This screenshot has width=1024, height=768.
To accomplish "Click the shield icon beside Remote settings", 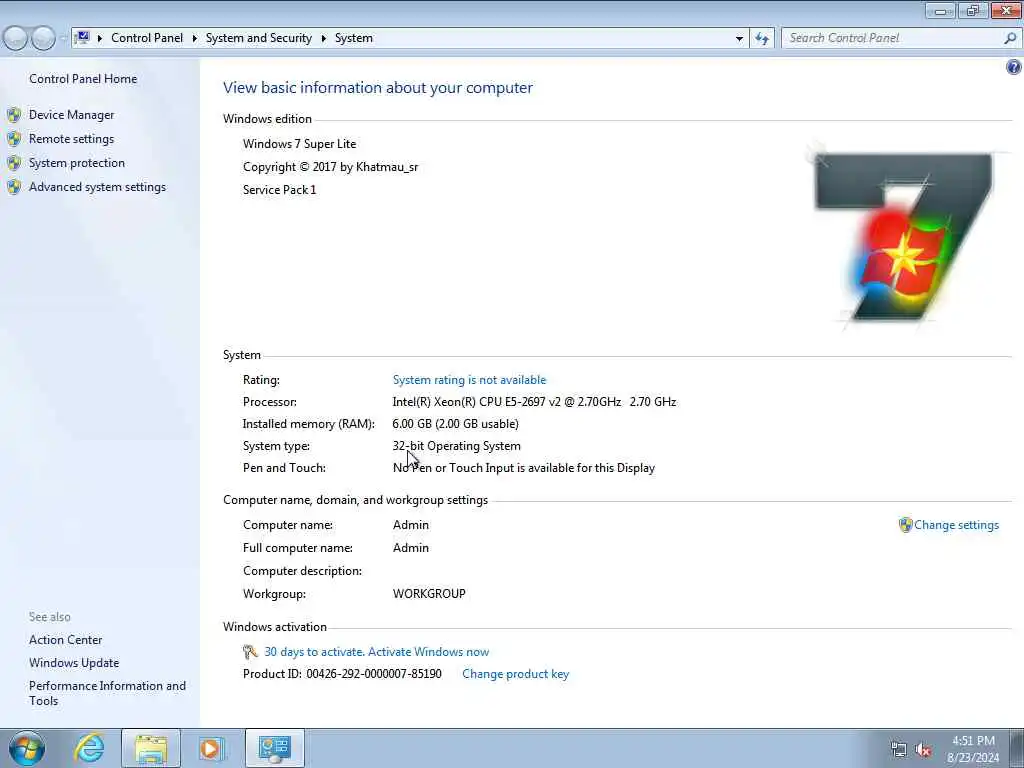I will tap(14, 139).
